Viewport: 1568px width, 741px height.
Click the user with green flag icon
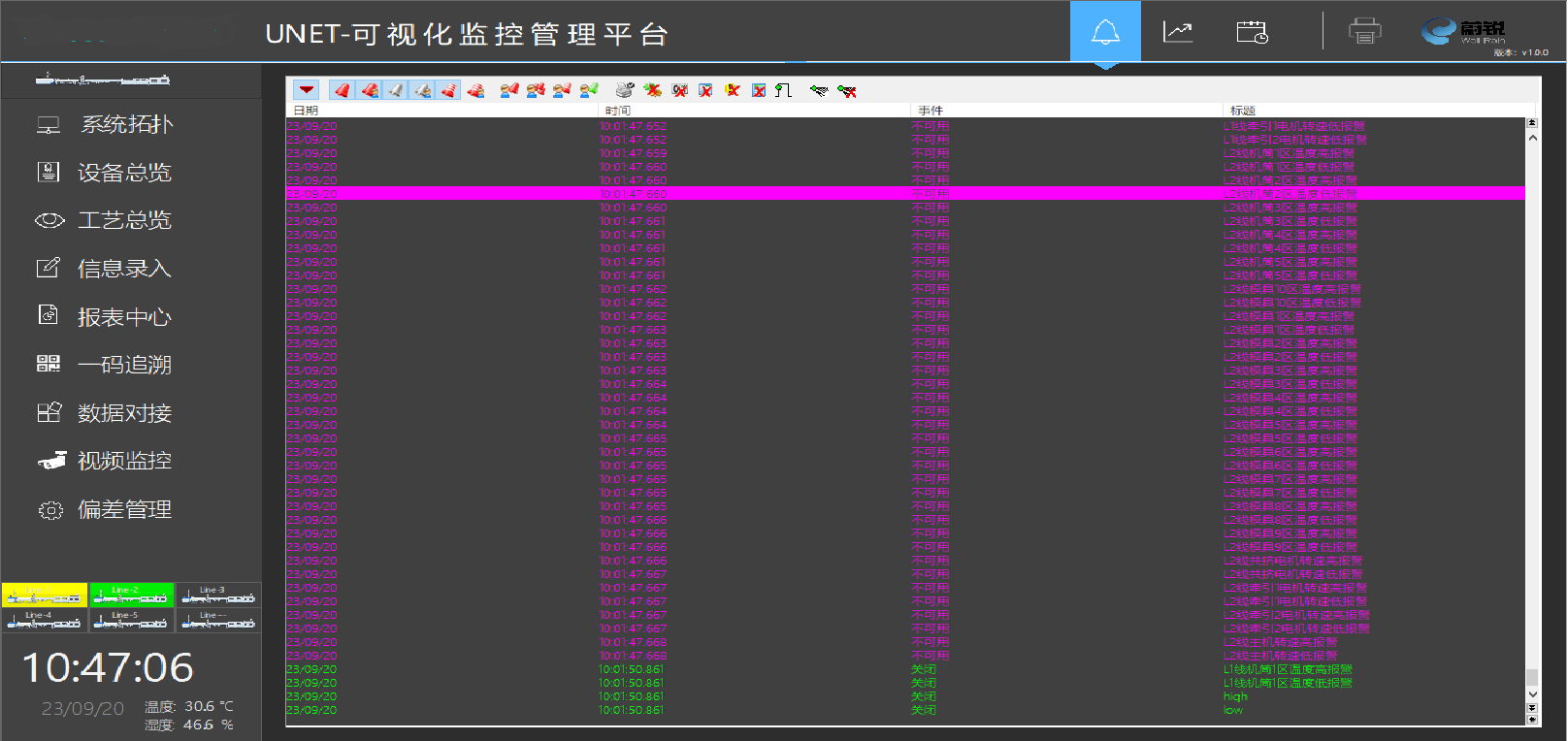tap(589, 90)
